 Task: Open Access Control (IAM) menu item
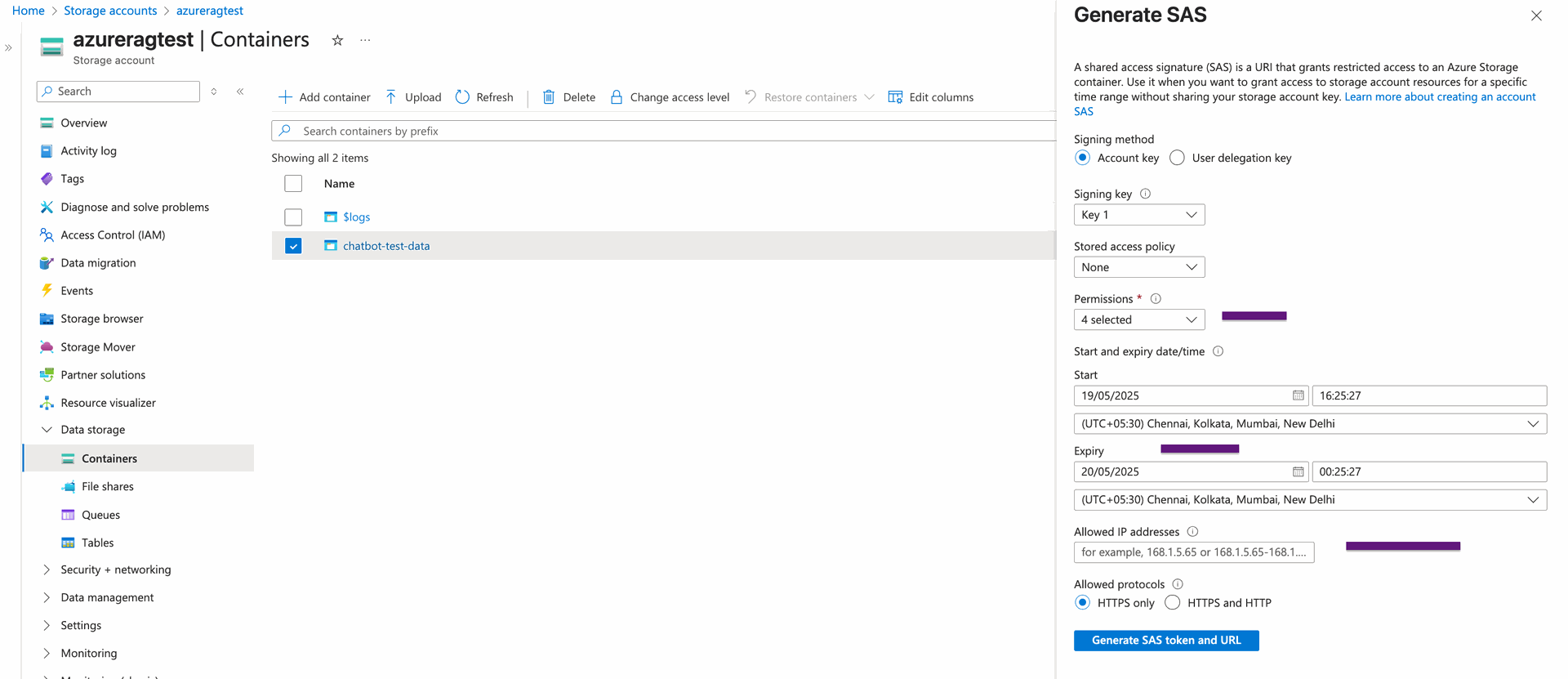[x=113, y=235]
